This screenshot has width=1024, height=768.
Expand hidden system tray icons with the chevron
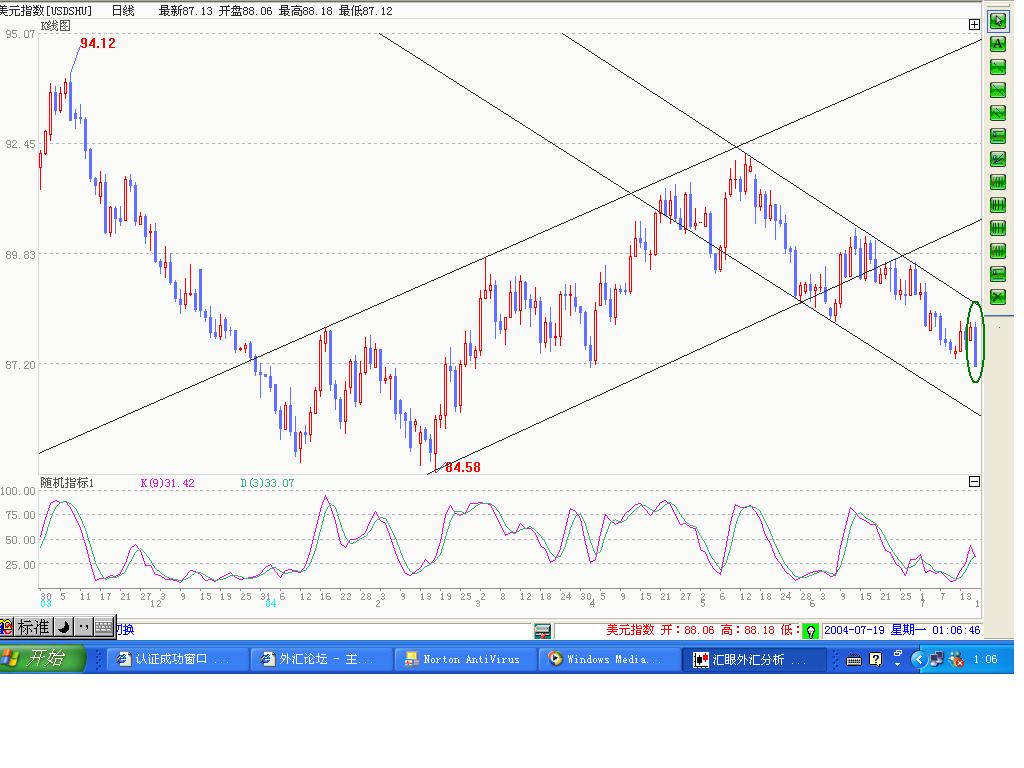pyautogui.click(x=919, y=660)
